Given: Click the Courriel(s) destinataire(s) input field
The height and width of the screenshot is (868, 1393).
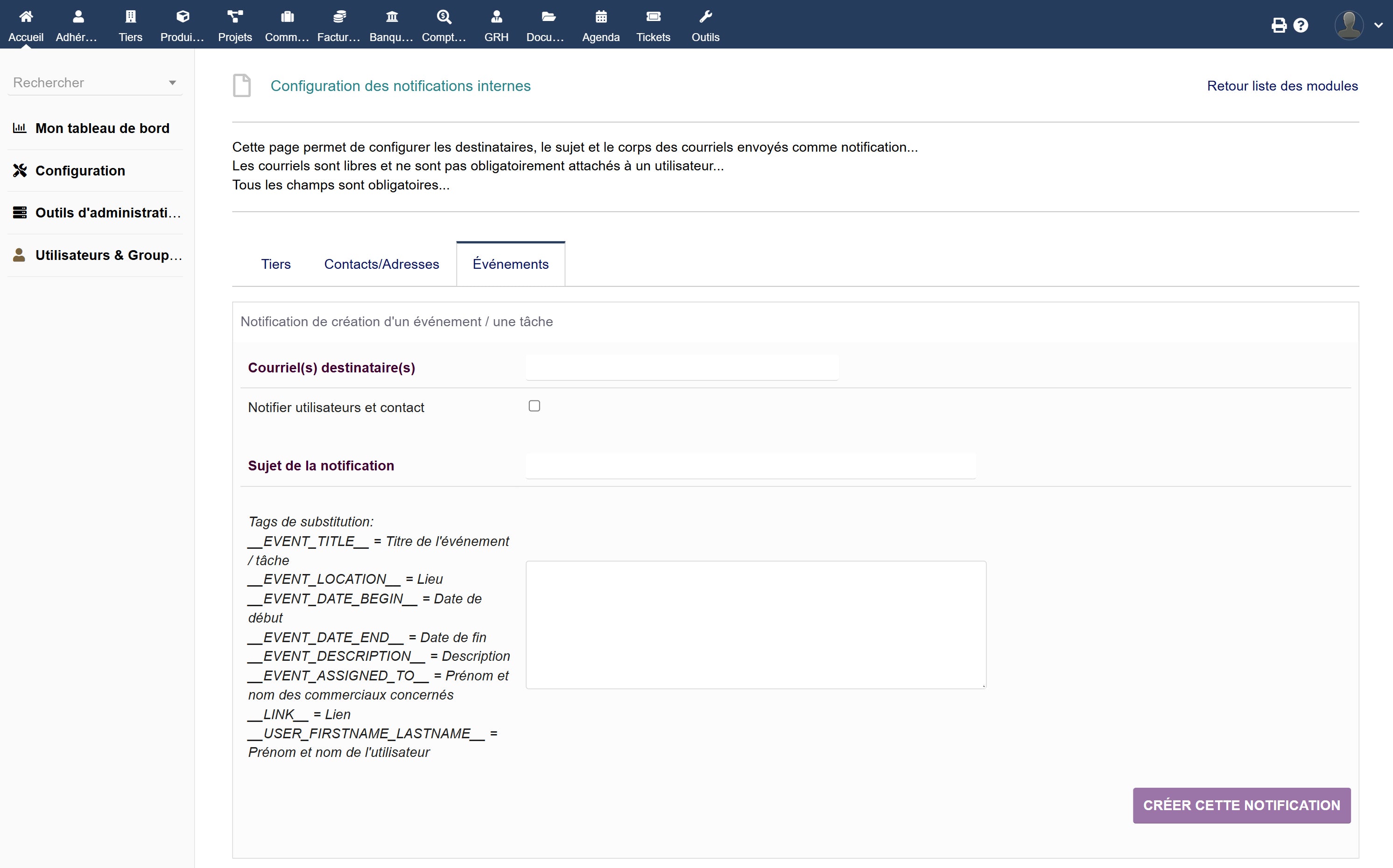Looking at the screenshot, I should [x=682, y=368].
